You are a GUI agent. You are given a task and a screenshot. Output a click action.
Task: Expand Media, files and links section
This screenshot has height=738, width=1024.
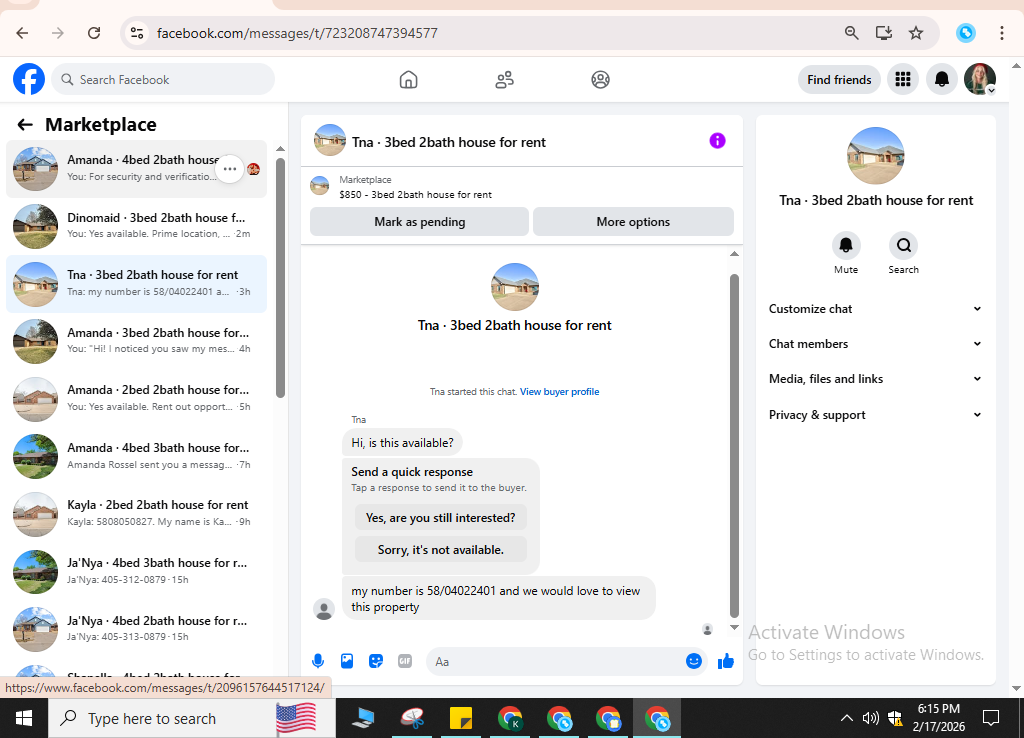tap(875, 379)
